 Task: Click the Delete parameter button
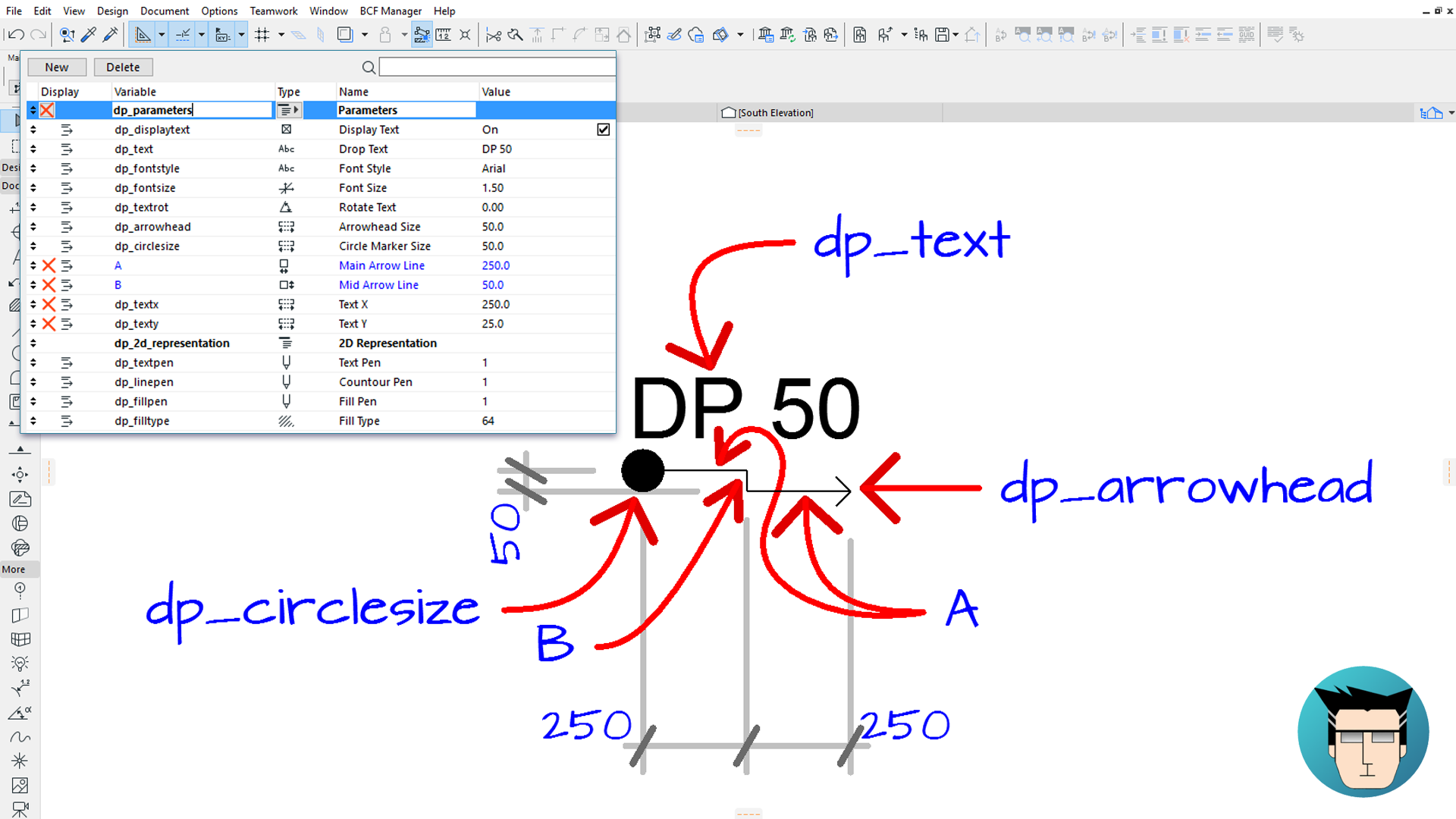point(123,67)
